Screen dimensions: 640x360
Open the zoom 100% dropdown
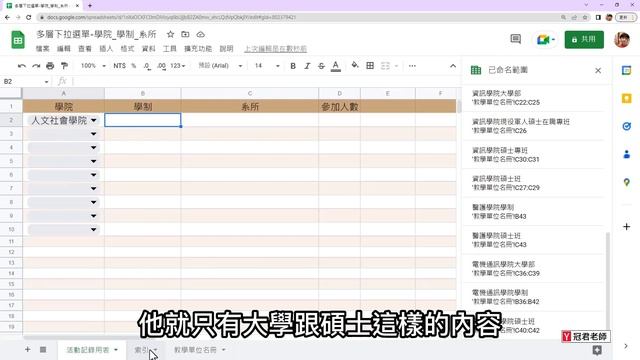(93, 66)
